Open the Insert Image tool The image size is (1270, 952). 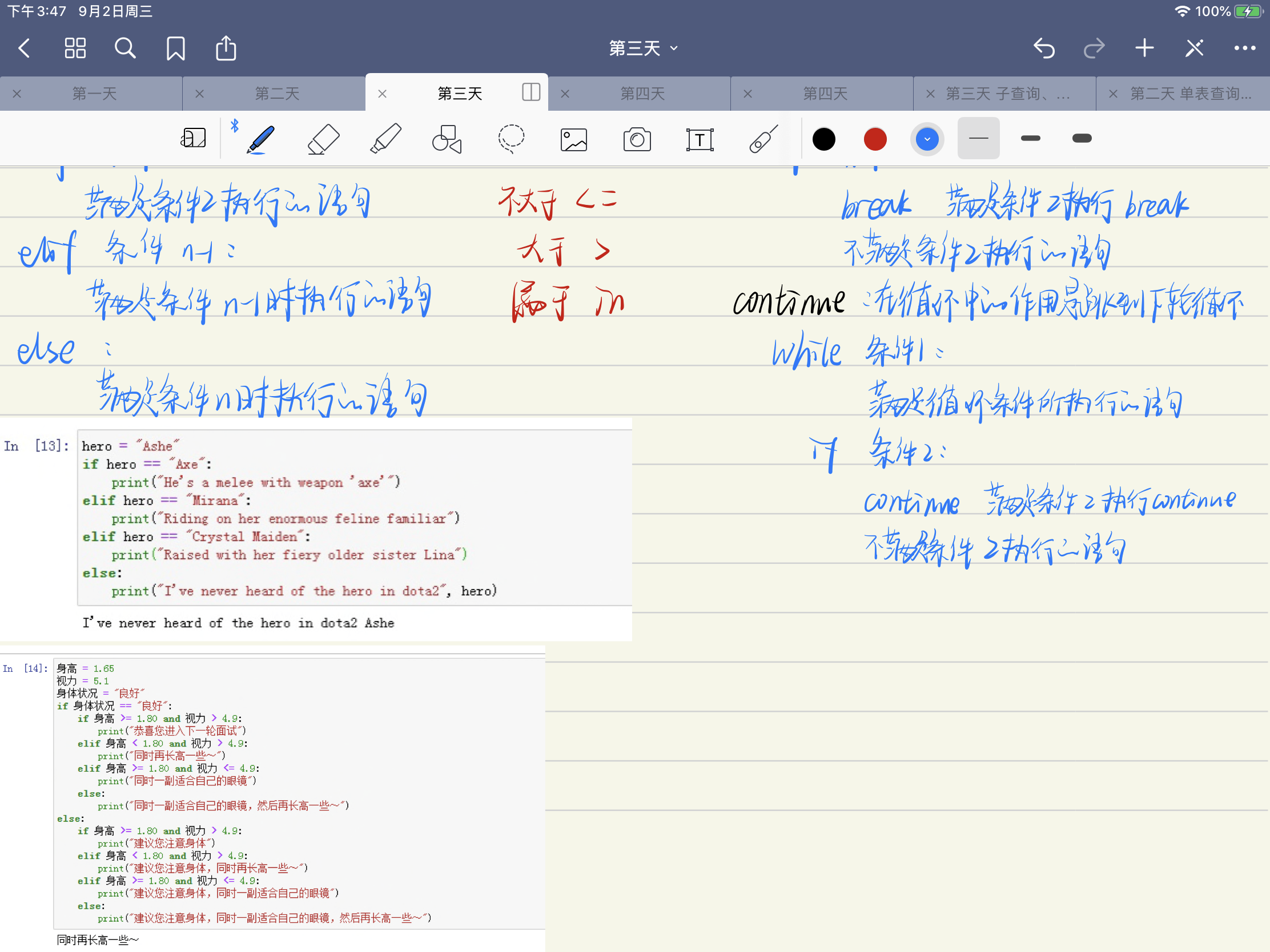tap(573, 139)
